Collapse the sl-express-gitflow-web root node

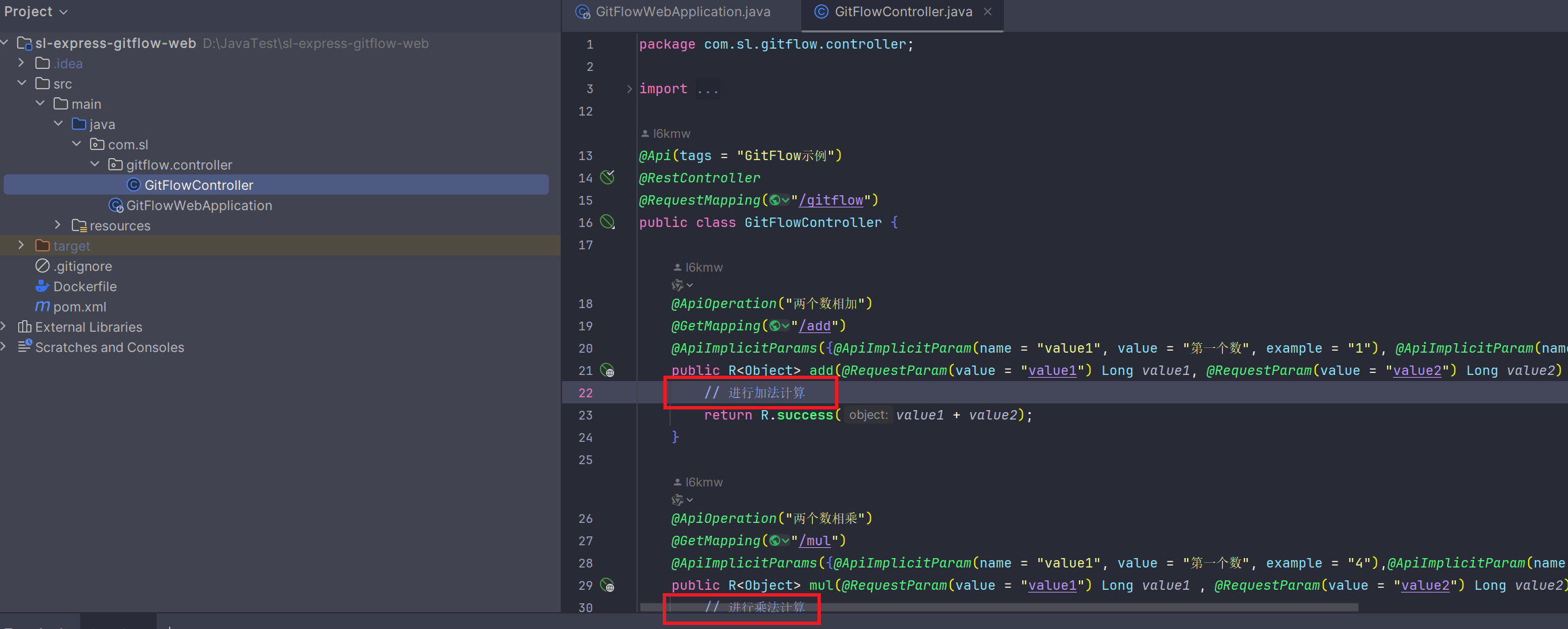point(5,43)
